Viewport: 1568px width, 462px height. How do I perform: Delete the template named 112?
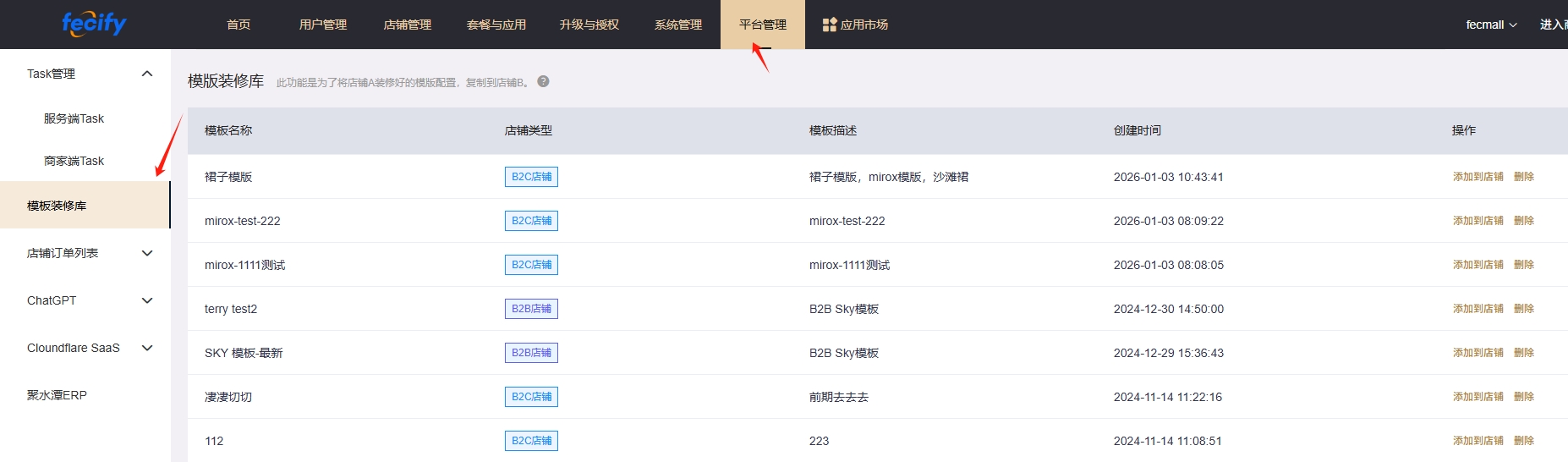(x=1523, y=441)
